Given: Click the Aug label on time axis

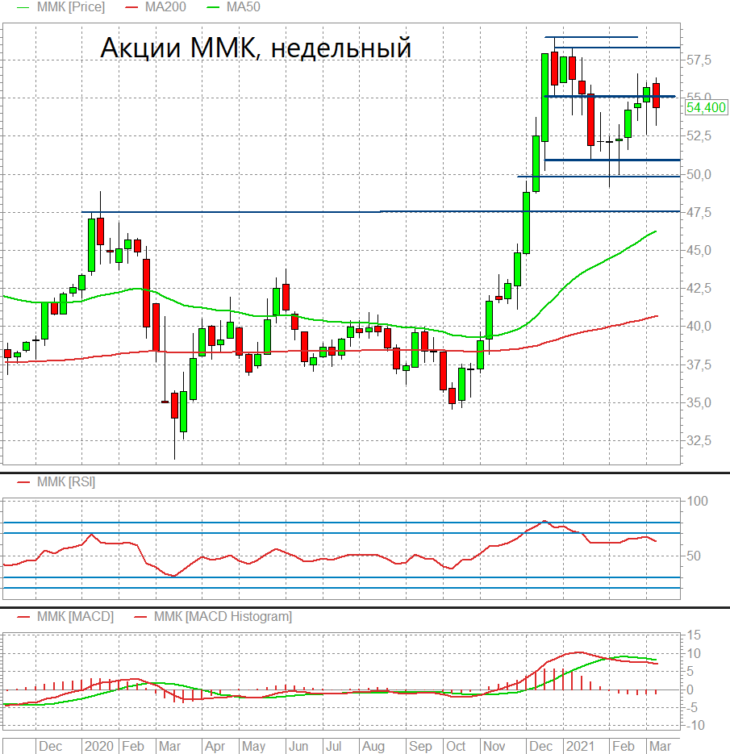Looking at the screenshot, I should click(x=373, y=746).
